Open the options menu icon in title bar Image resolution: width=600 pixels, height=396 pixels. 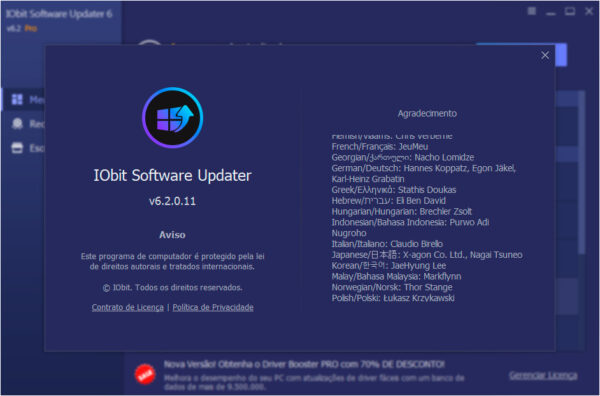532,11
